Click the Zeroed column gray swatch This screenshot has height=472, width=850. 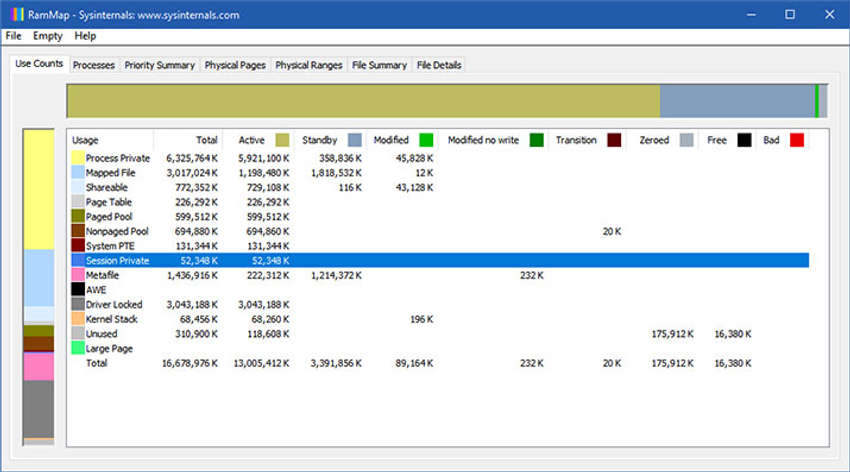coord(686,140)
